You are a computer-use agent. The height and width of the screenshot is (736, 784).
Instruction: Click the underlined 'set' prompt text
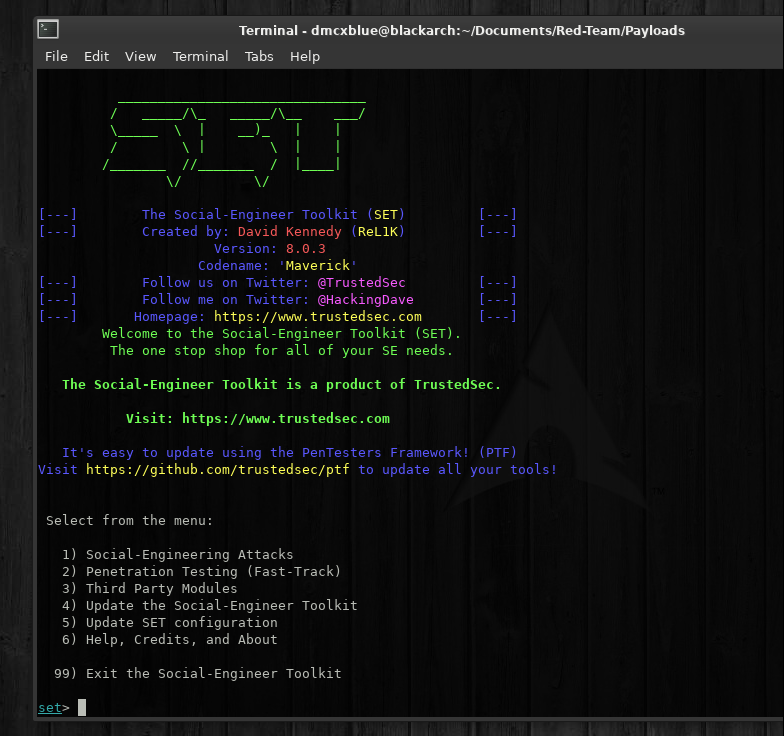[x=50, y=708]
